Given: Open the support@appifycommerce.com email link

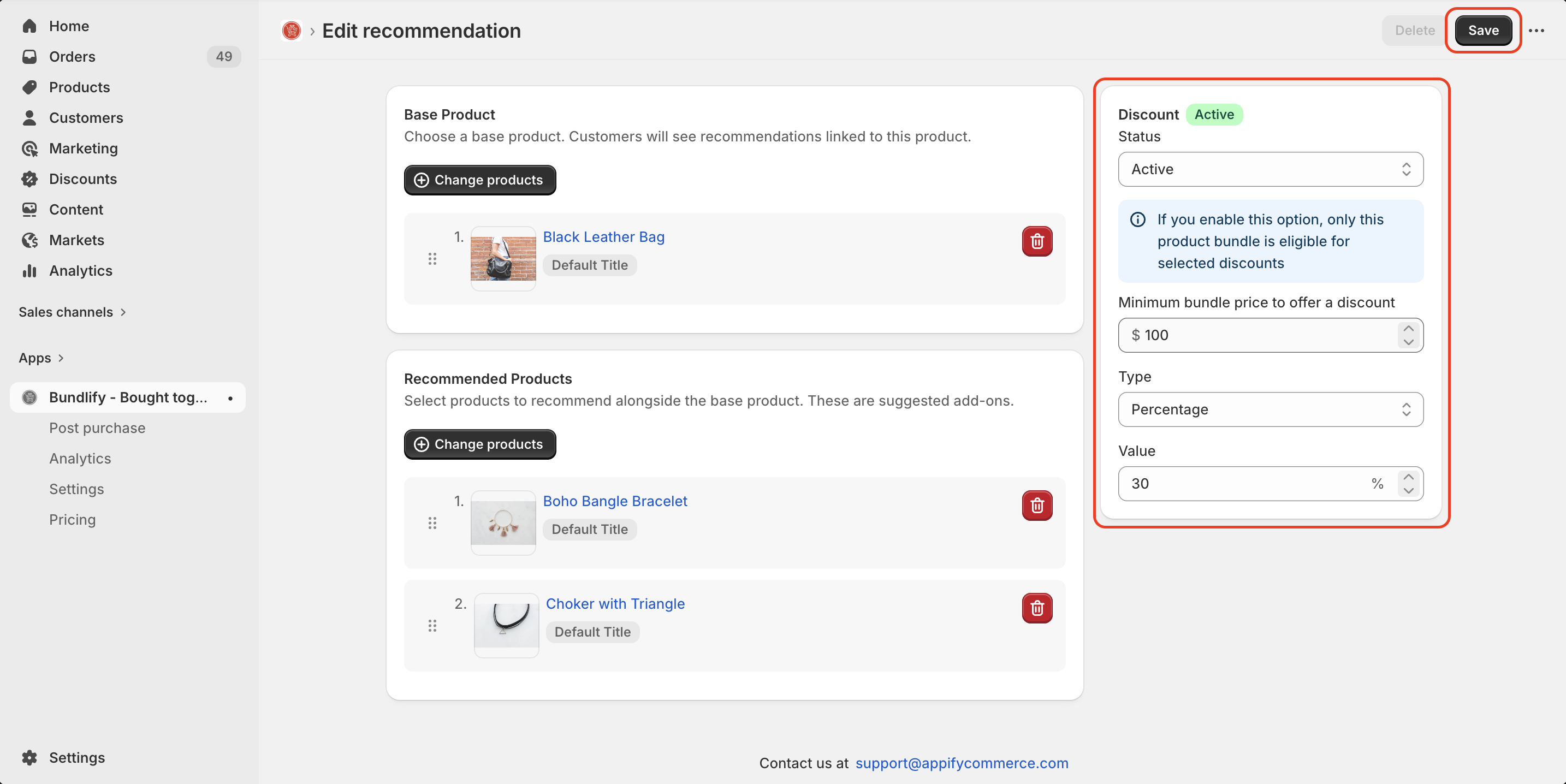Looking at the screenshot, I should tap(961, 763).
